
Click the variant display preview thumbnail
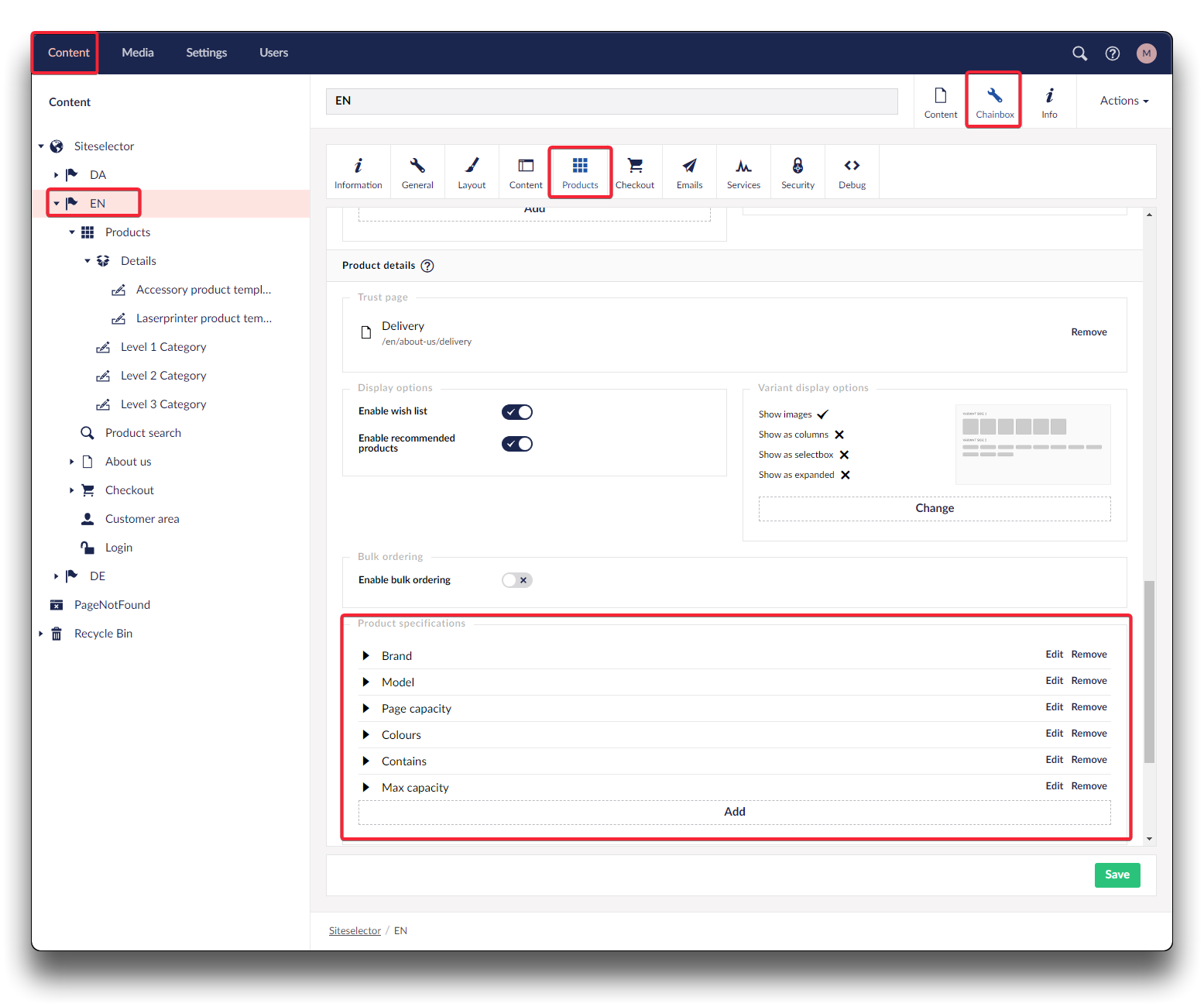1033,444
